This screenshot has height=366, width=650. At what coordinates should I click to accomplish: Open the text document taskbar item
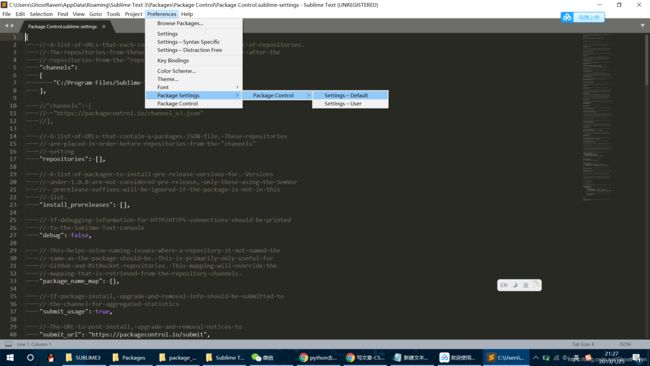click(411, 357)
